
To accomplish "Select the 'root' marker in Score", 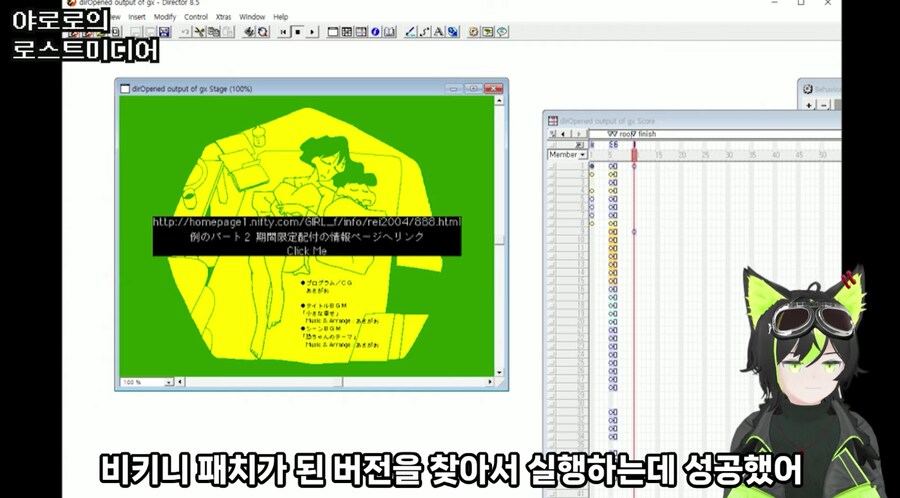I will tap(624, 134).
